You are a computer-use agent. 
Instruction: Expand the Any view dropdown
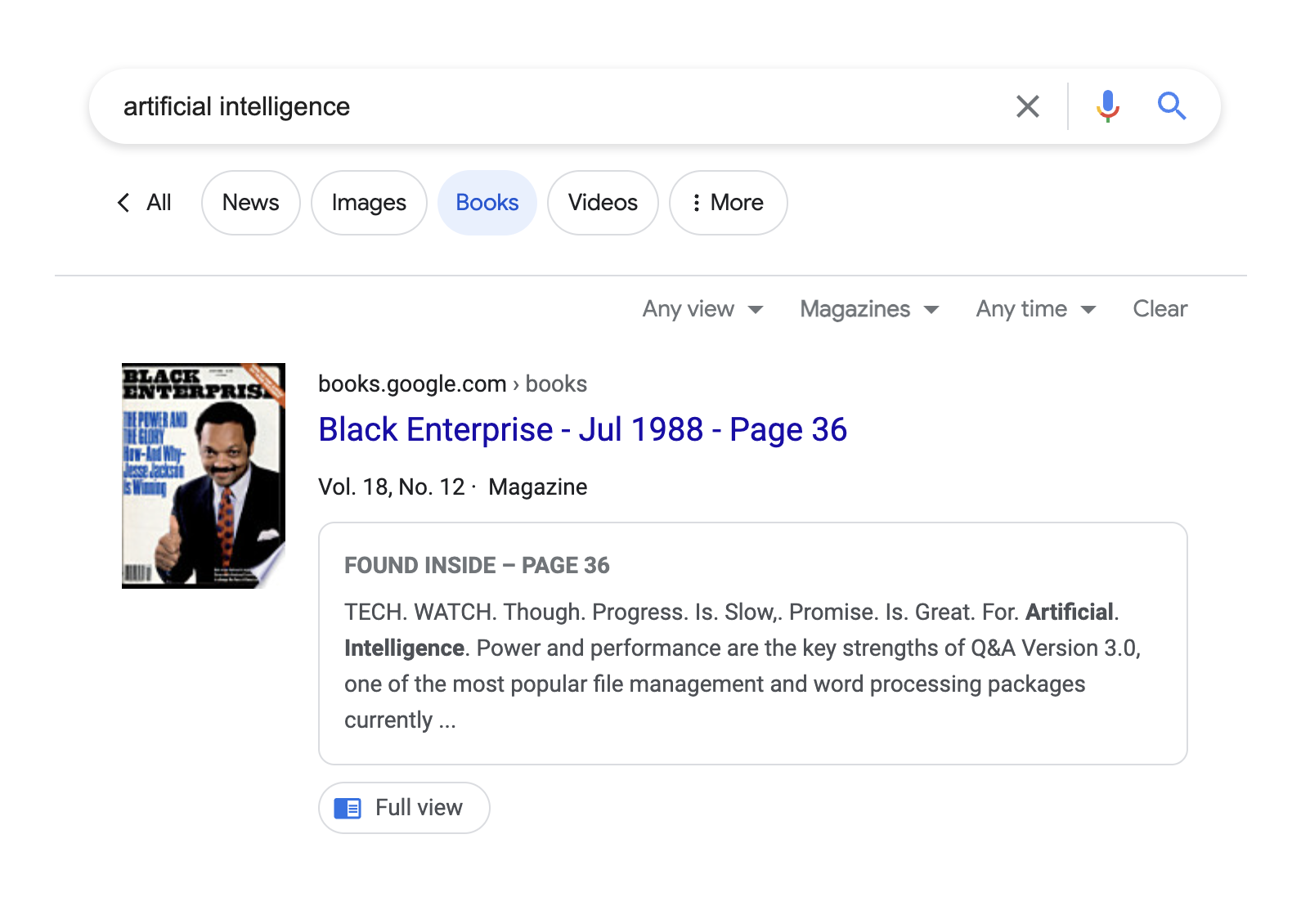click(702, 309)
